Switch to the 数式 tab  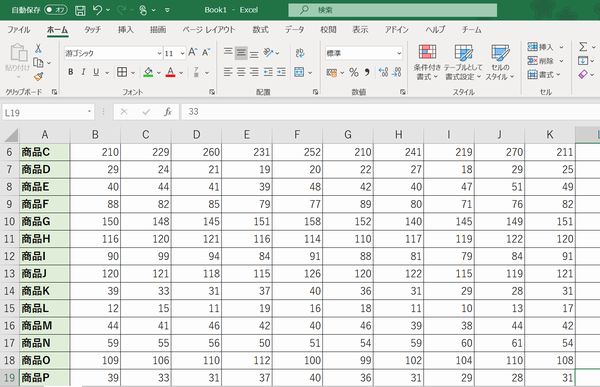point(260,29)
